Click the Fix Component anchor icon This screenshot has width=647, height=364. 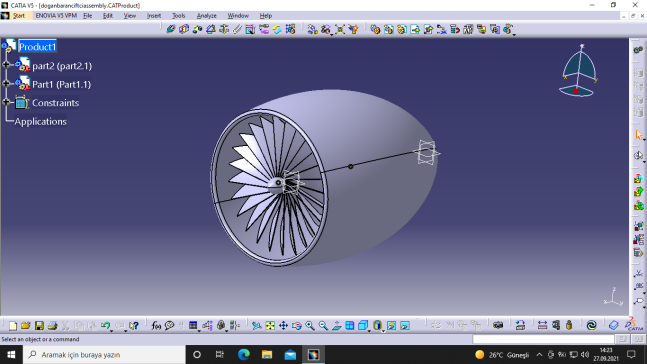[224, 29]
